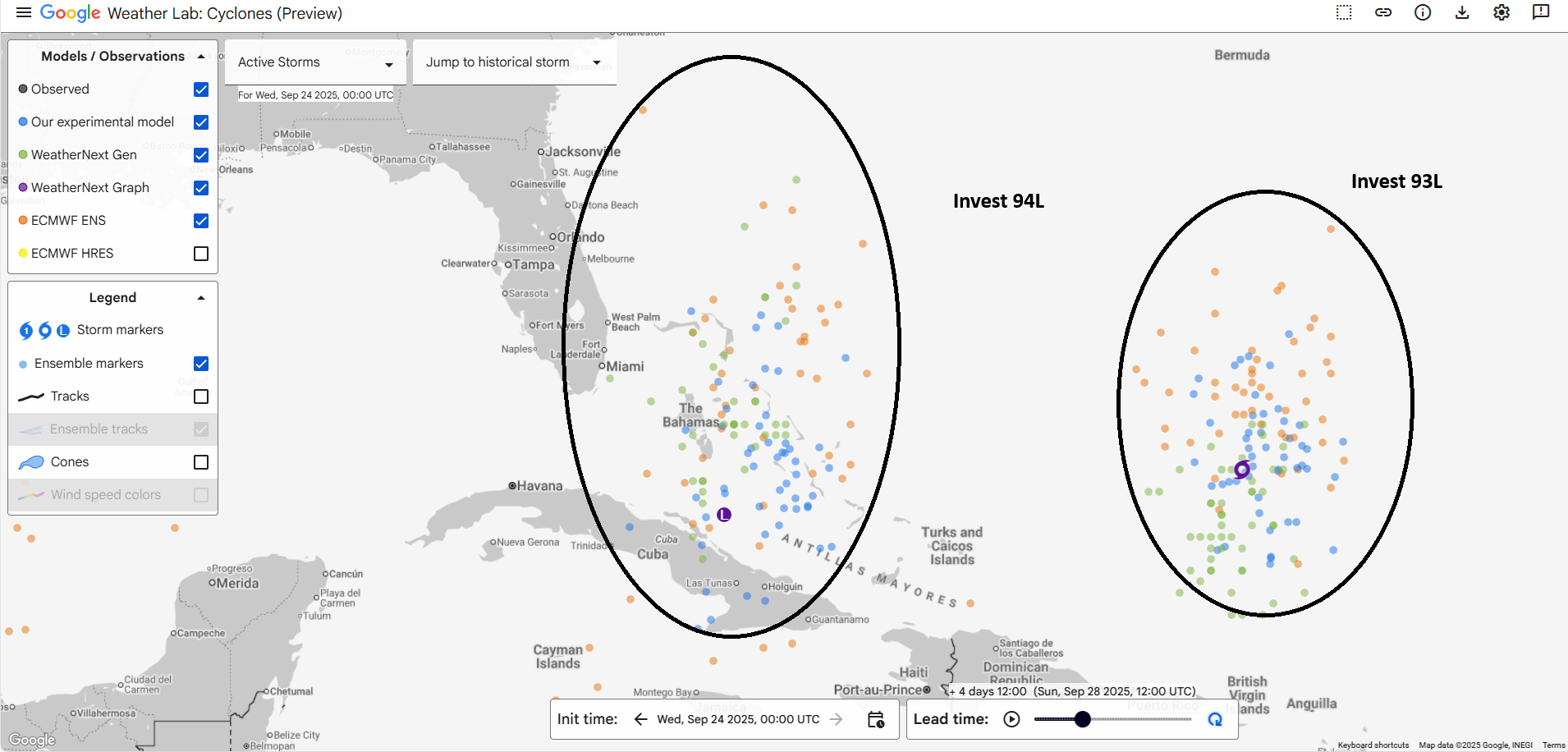Click the Tracks legend line icon
1568x752 pixels.
[x=31, y=397]
